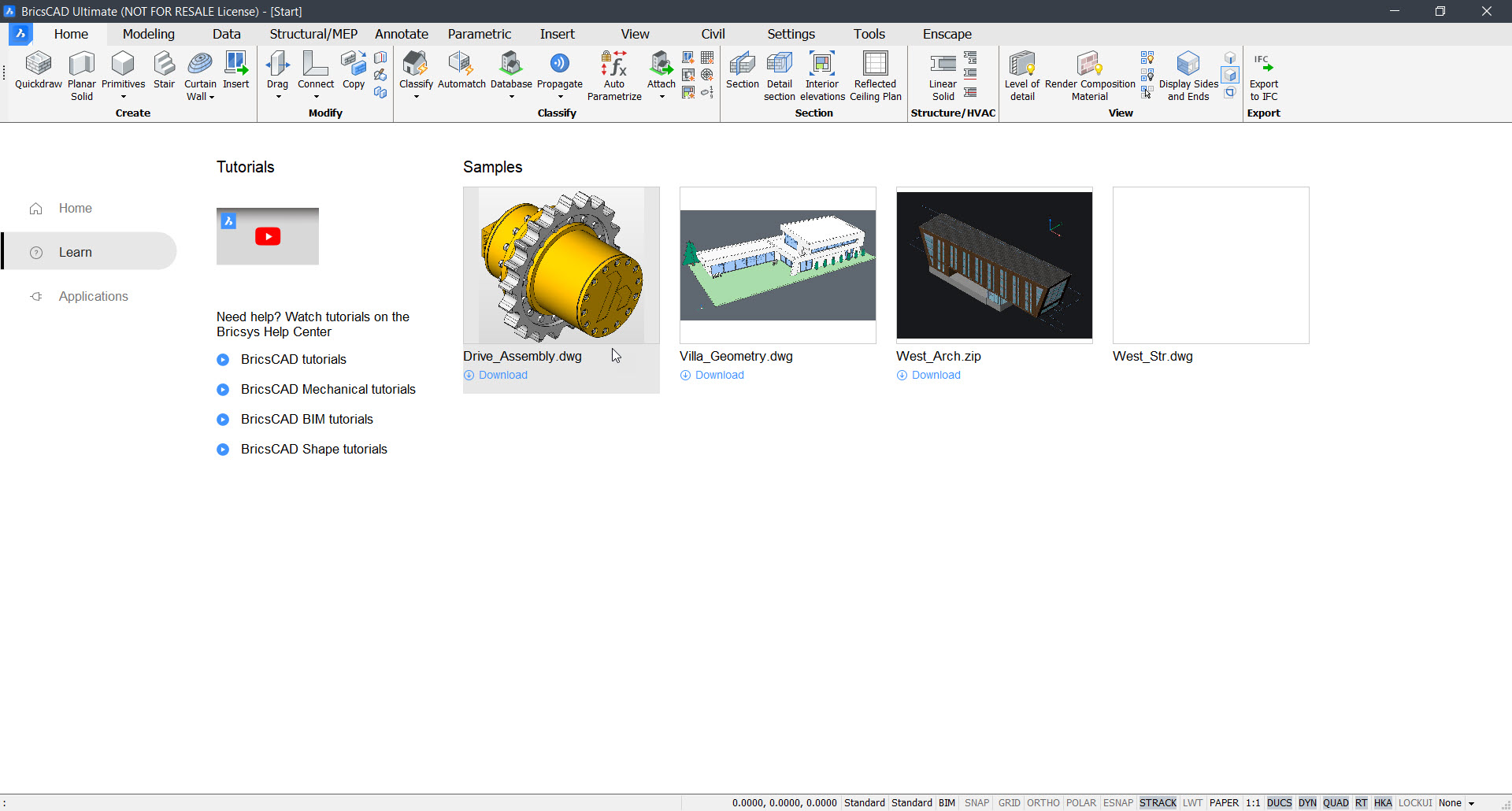Run the Automatch tool
The width and height of the screenshot is (1512, 811).
tap(461, 71)
